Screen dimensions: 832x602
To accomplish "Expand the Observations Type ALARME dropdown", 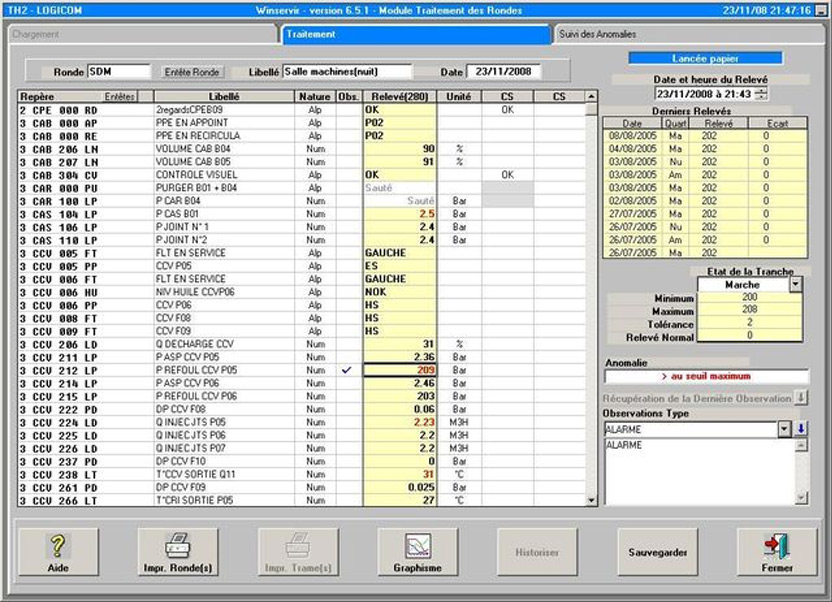I will click(784, 429).
